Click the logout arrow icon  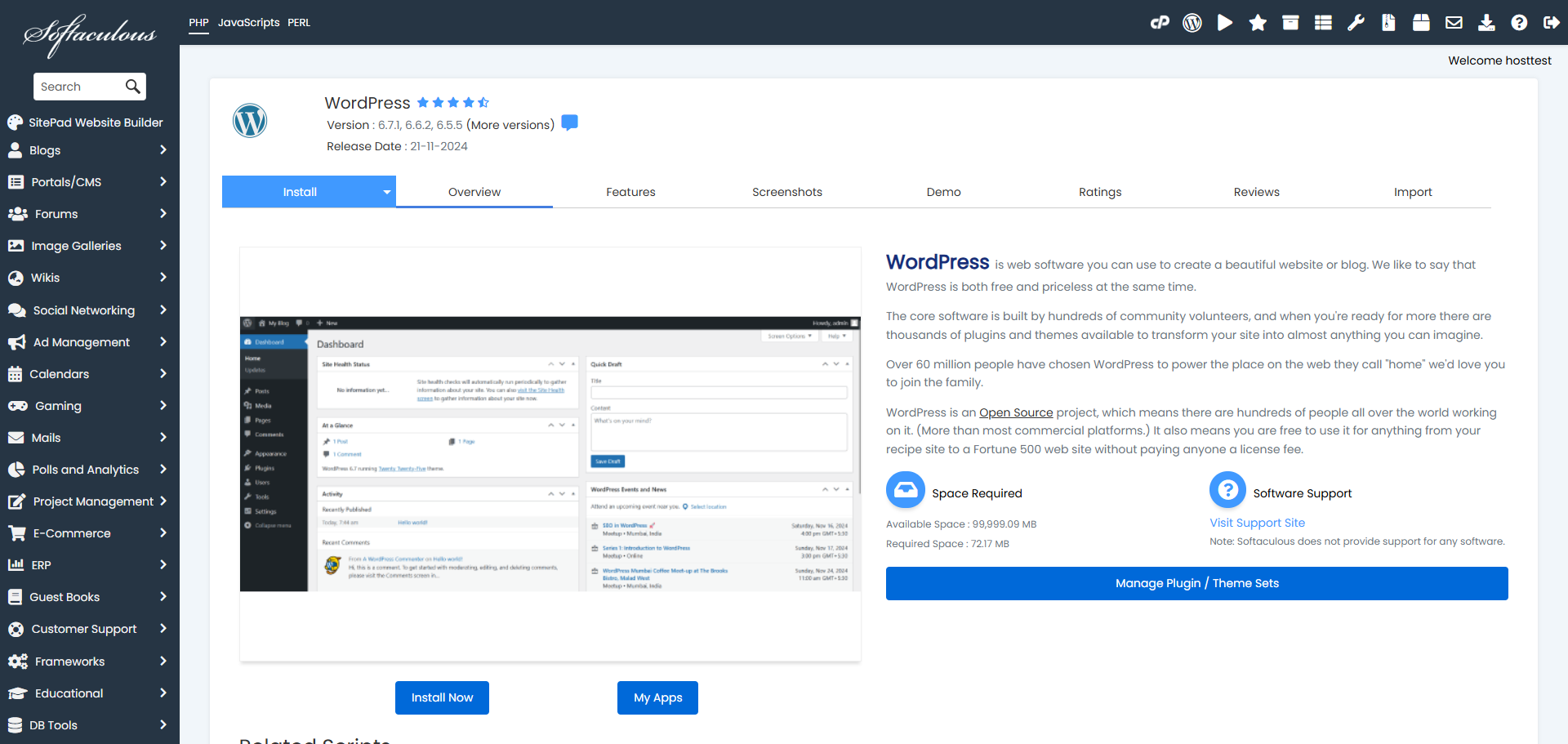(1552, 23)
